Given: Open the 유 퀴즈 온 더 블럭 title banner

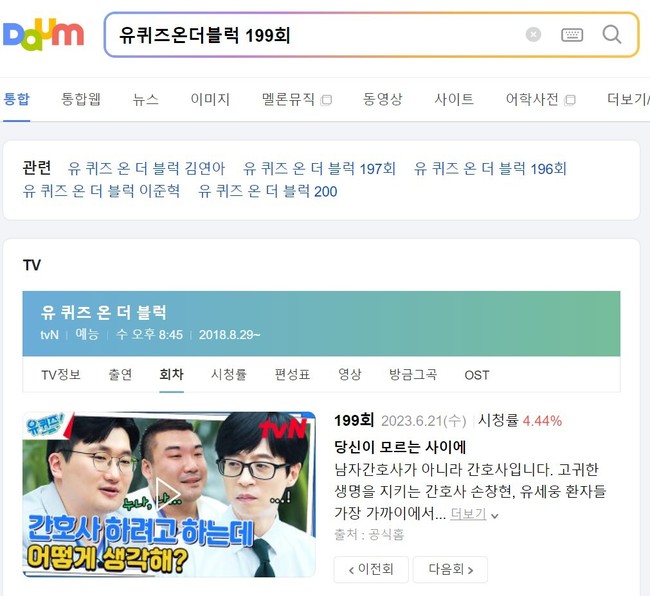Looking at the screenshot, I should 104,313.
